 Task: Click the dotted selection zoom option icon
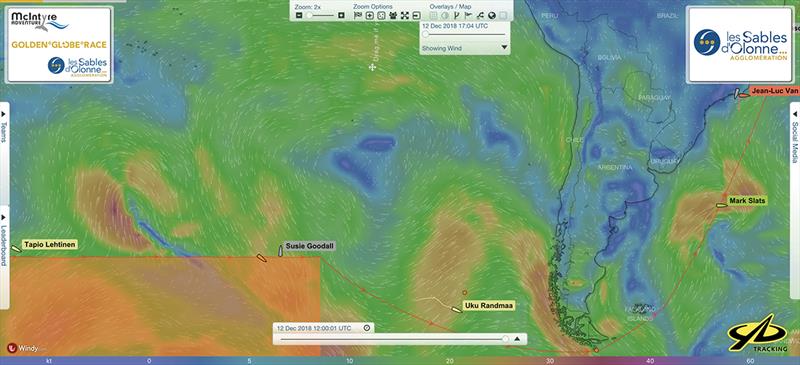click(x=381, y=16)
